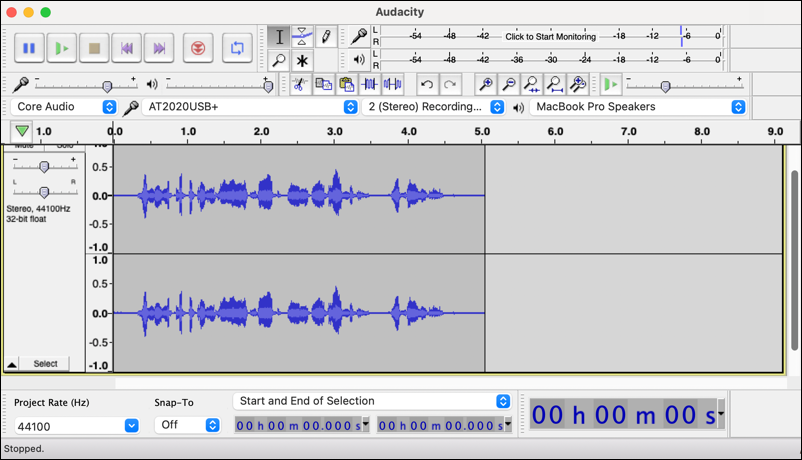
Task: Select the Envelope tool
Action: click(x=301, y=37)
